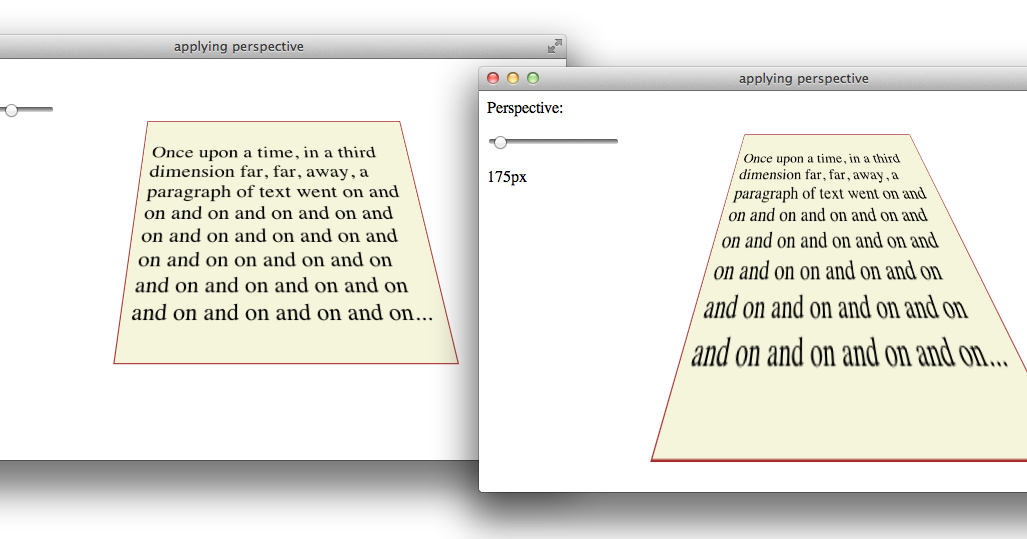Toggle fullscreen arrows in back window
1027x539 pixels.
point(555,46)
